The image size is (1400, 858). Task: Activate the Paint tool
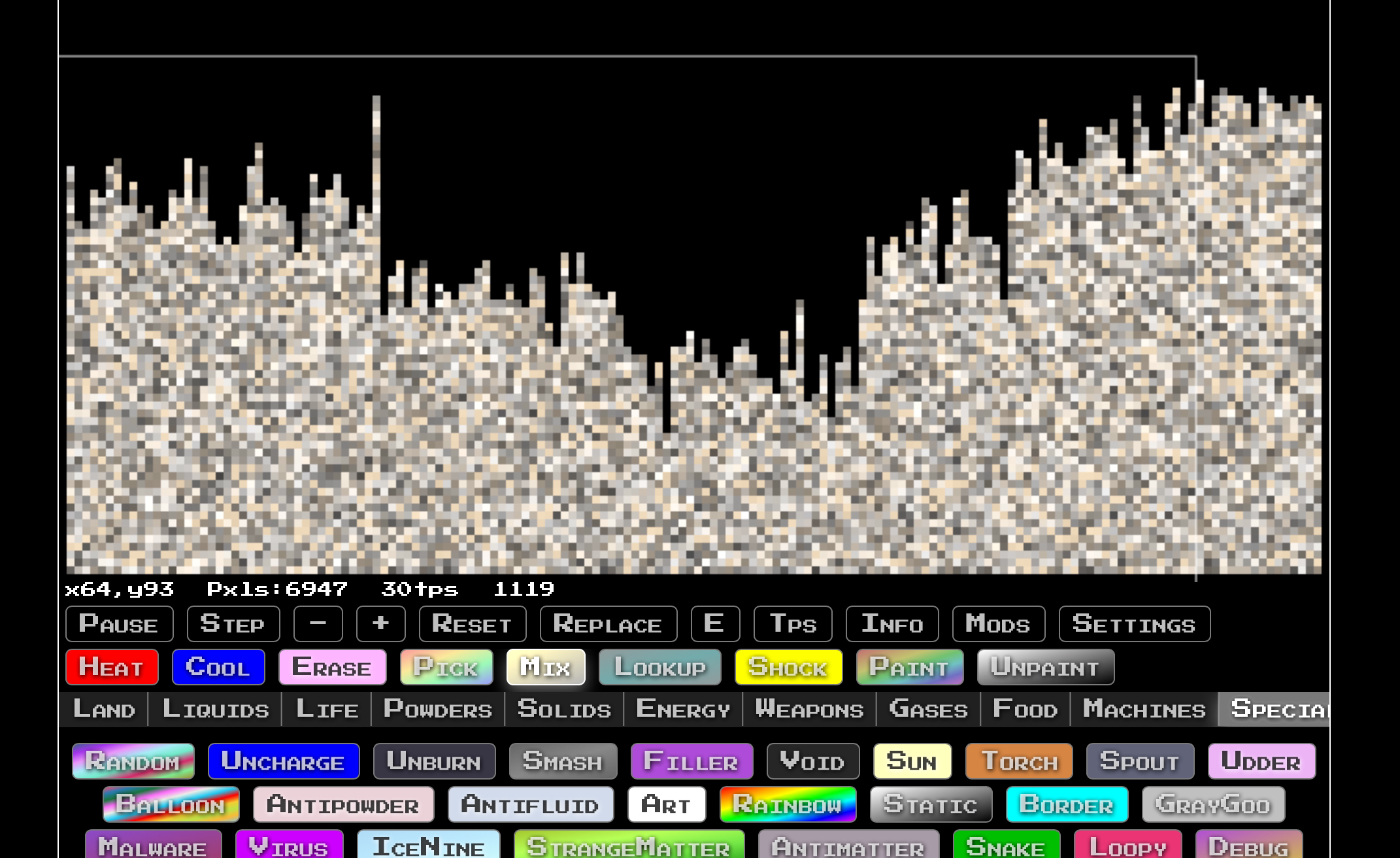coord(909,667)
